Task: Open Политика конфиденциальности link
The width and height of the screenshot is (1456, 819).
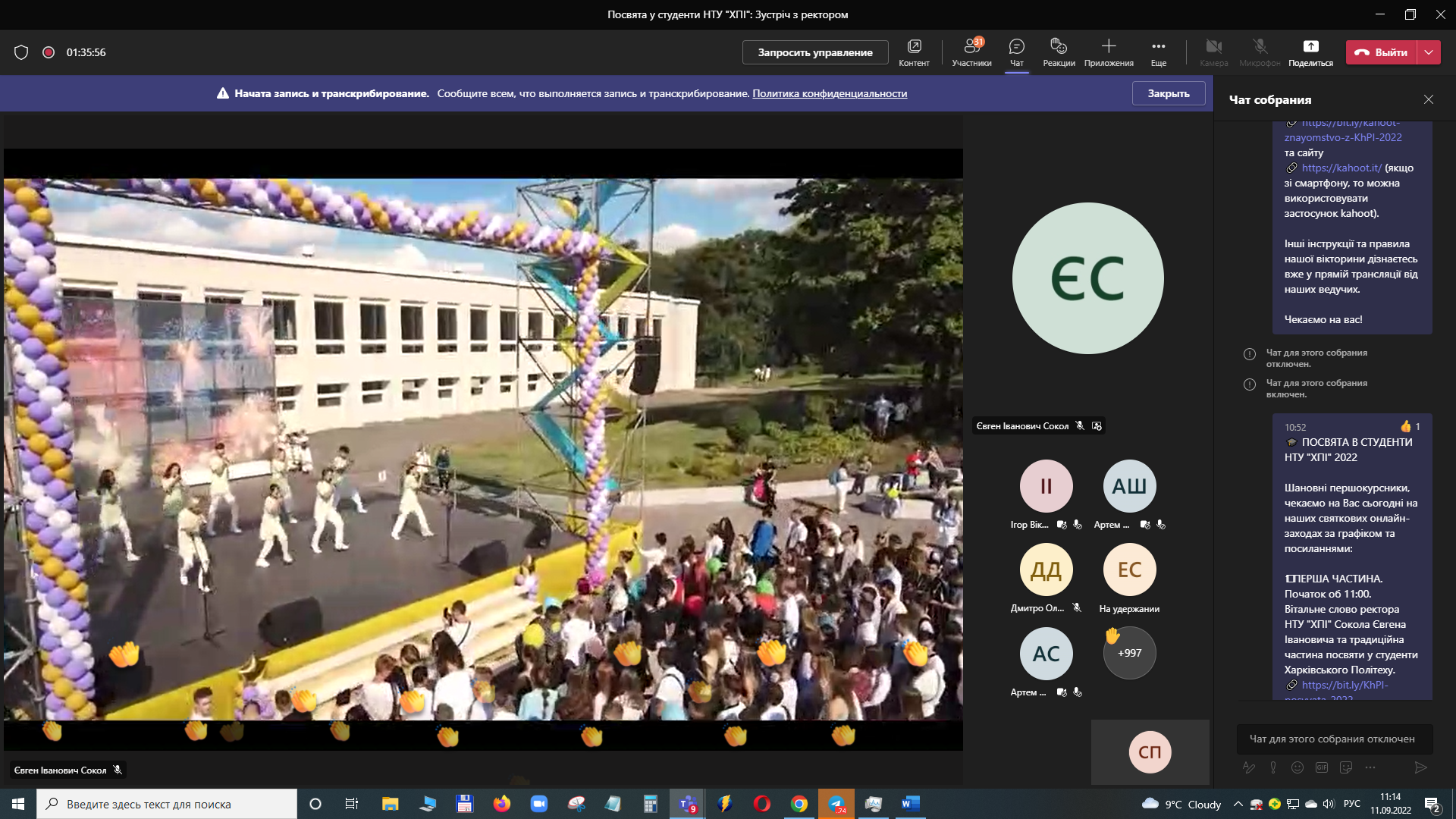Action: [830, 93]
